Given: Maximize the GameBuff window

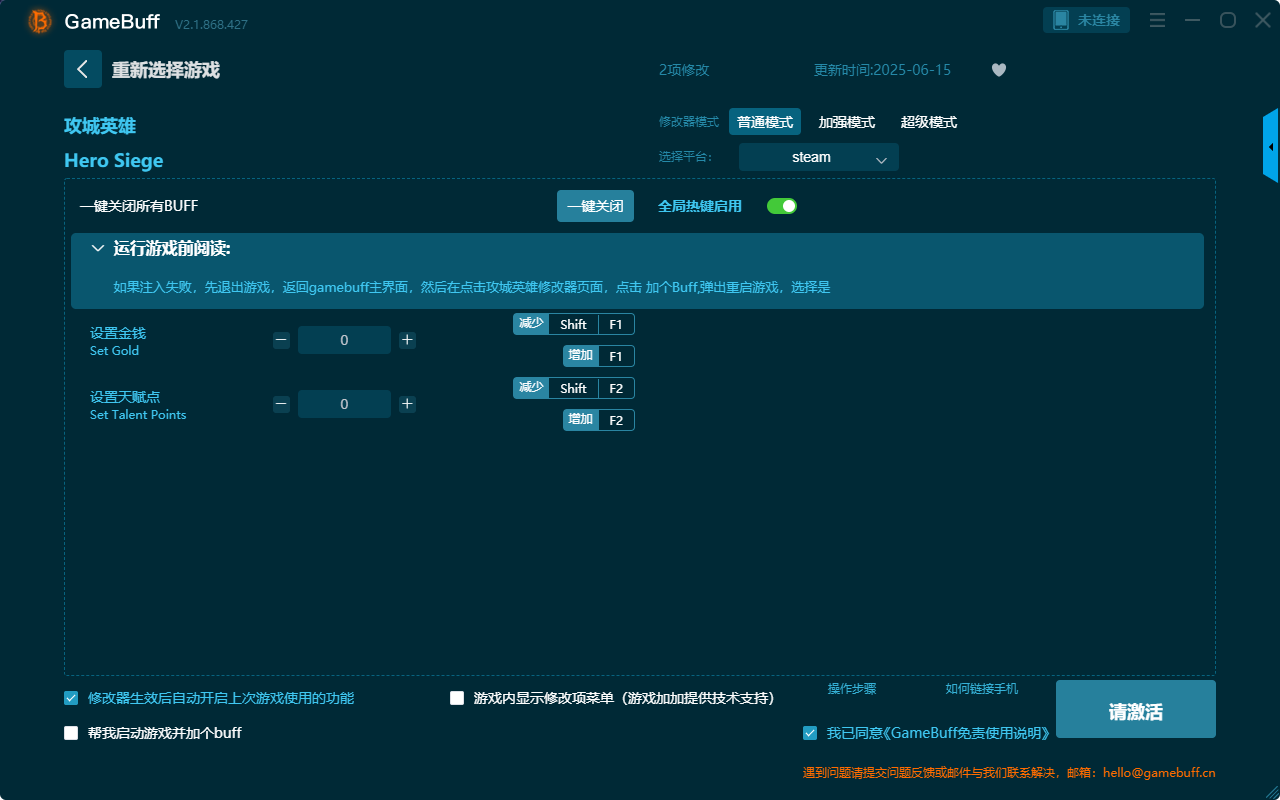Looking at the screenshot, I should click(x=1227, y=20).
